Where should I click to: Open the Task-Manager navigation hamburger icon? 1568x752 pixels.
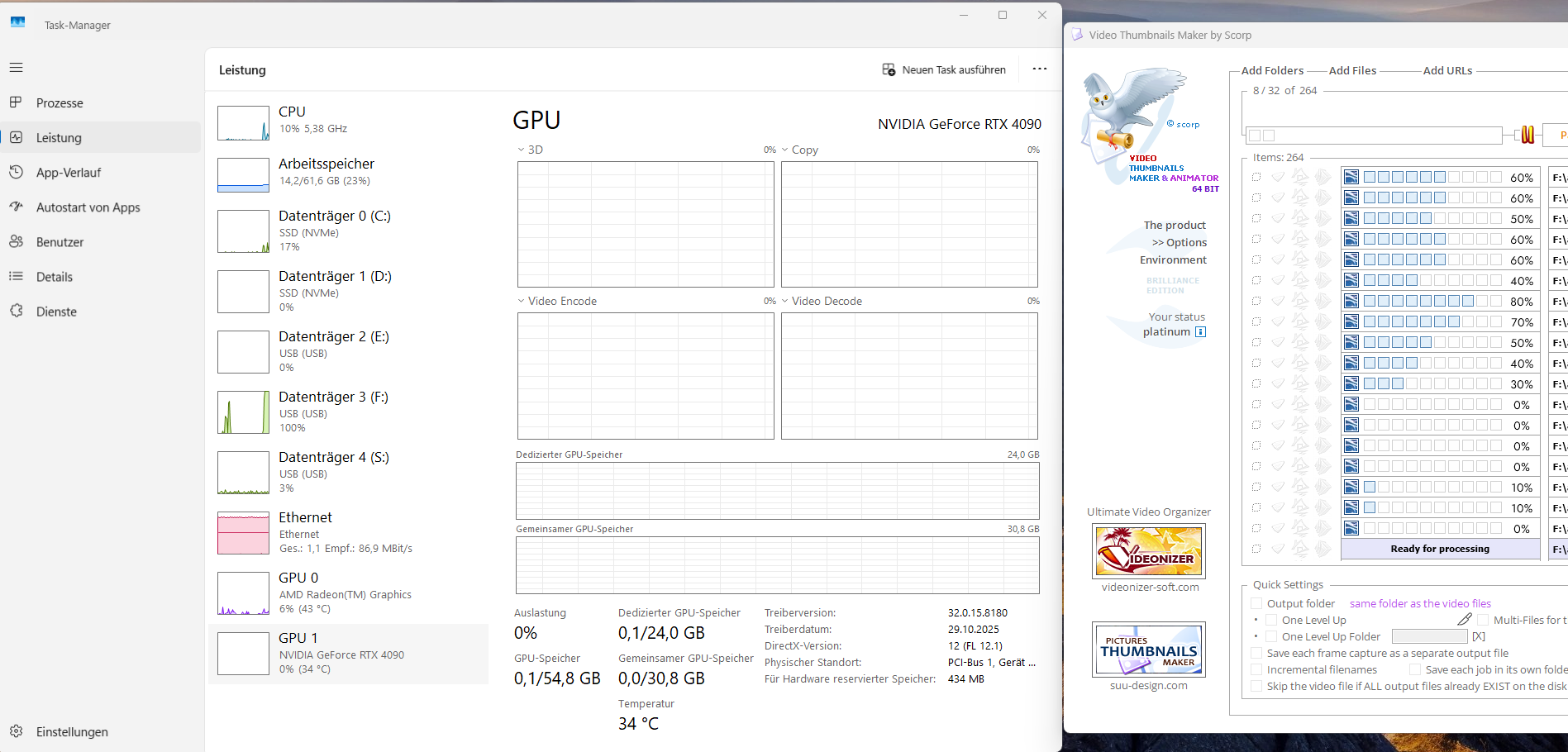coord(16,67)
